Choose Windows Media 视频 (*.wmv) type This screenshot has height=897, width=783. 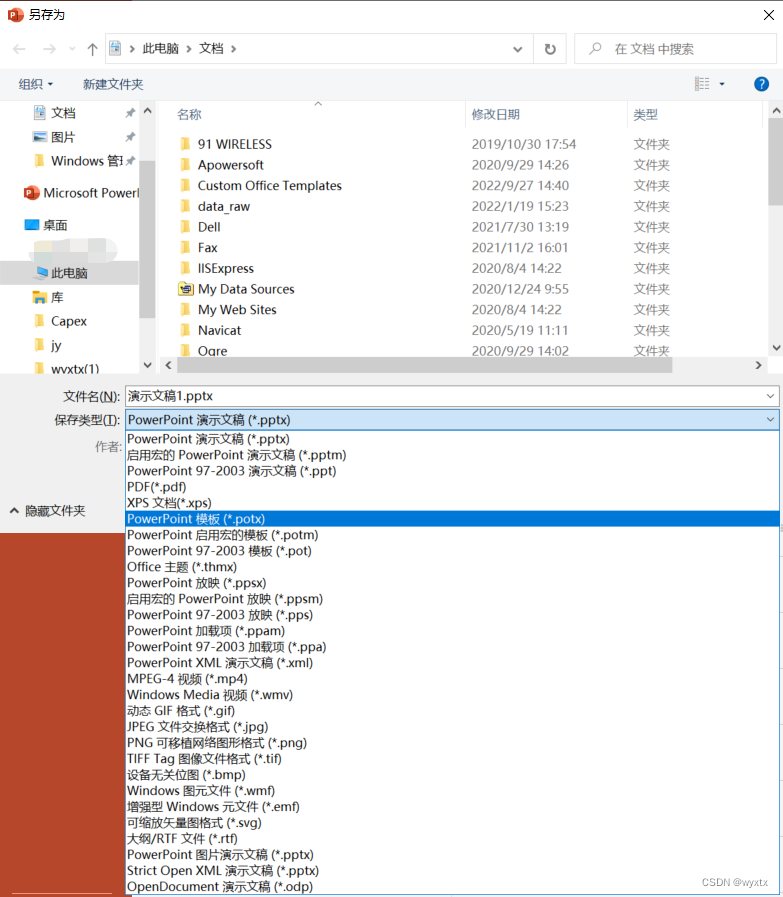tap(452, 695)
